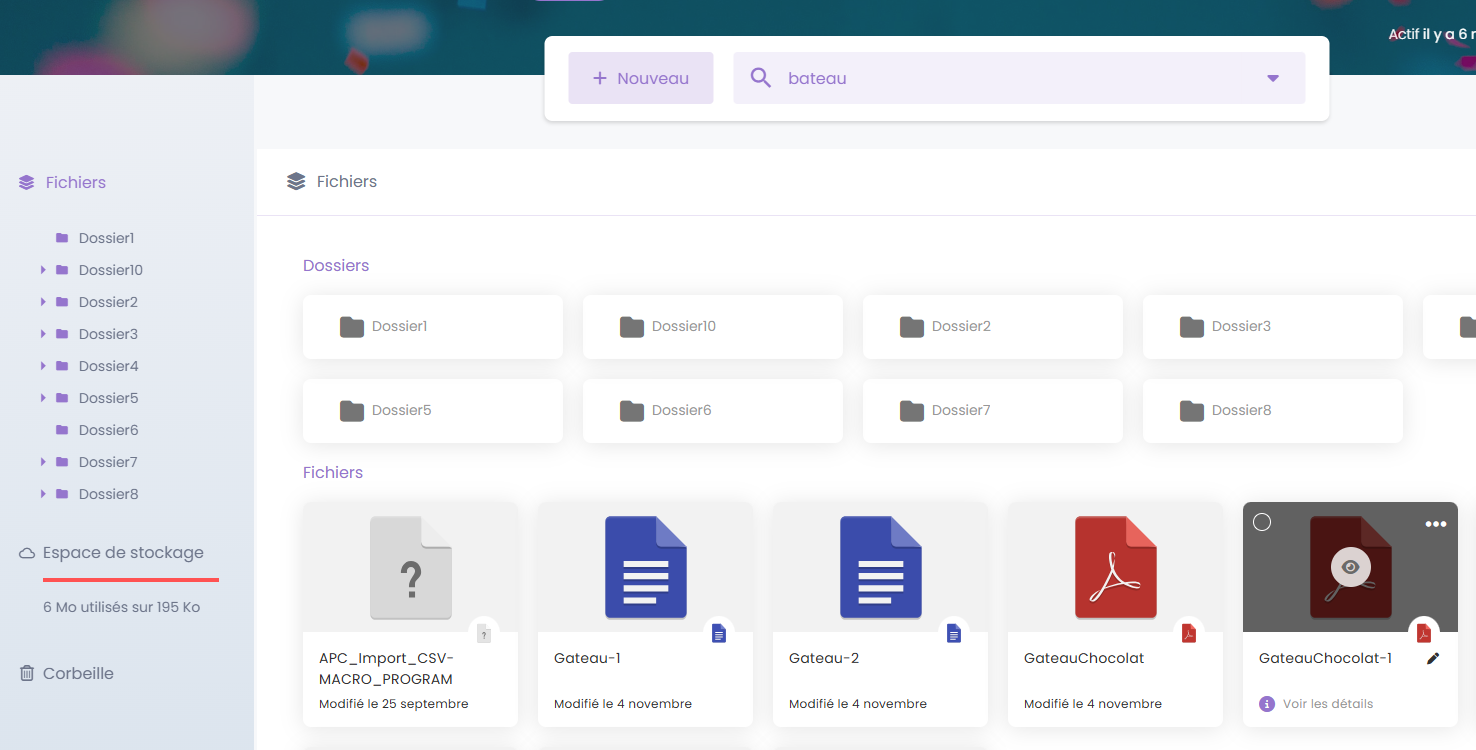Click the info icon beside Voir les détails
This screenshot has width=1476, height=750.
pyautogui.click(x=1267, y=704)
